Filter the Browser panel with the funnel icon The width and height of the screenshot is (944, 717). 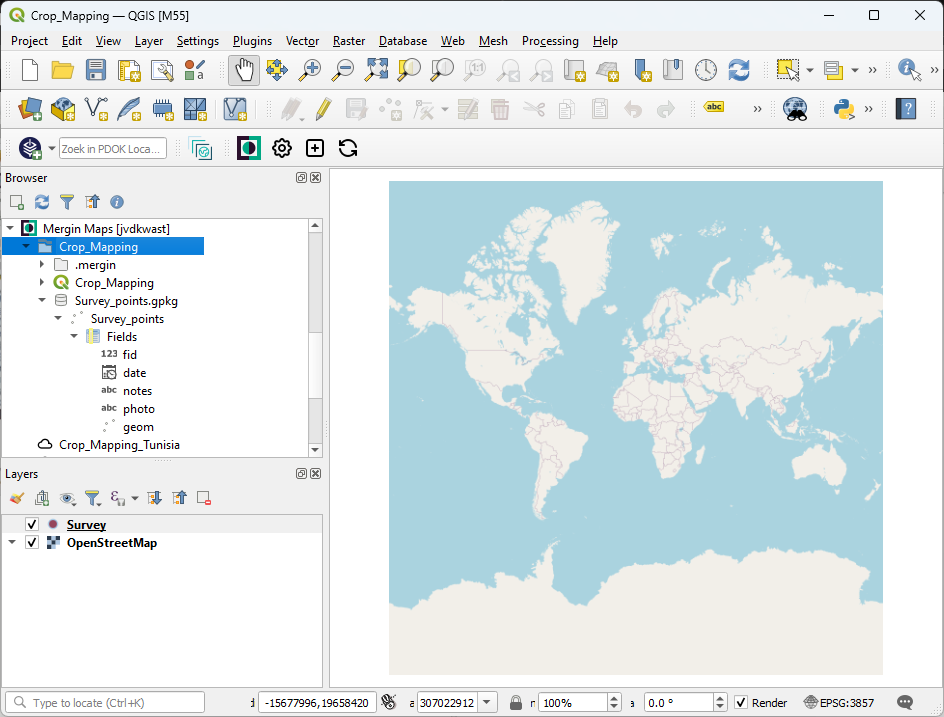pos(67,202)
